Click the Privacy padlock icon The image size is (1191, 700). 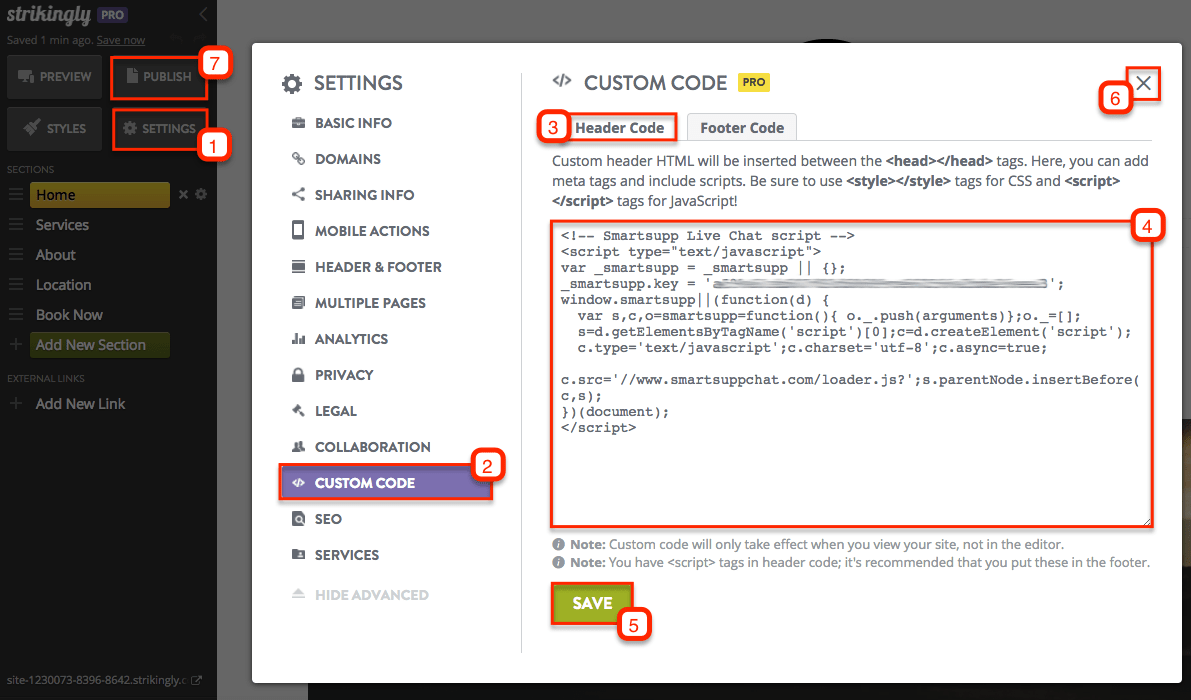pos(299,374)
